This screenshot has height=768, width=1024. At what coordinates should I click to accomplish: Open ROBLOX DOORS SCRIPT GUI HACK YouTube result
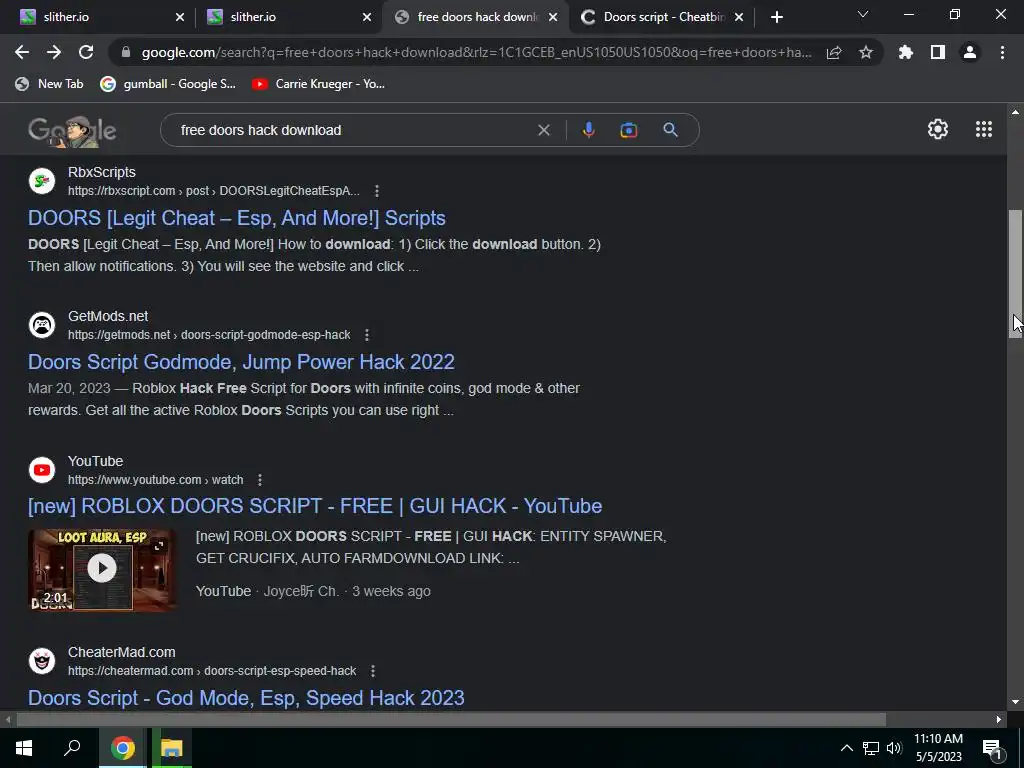[x=315, y=506]
